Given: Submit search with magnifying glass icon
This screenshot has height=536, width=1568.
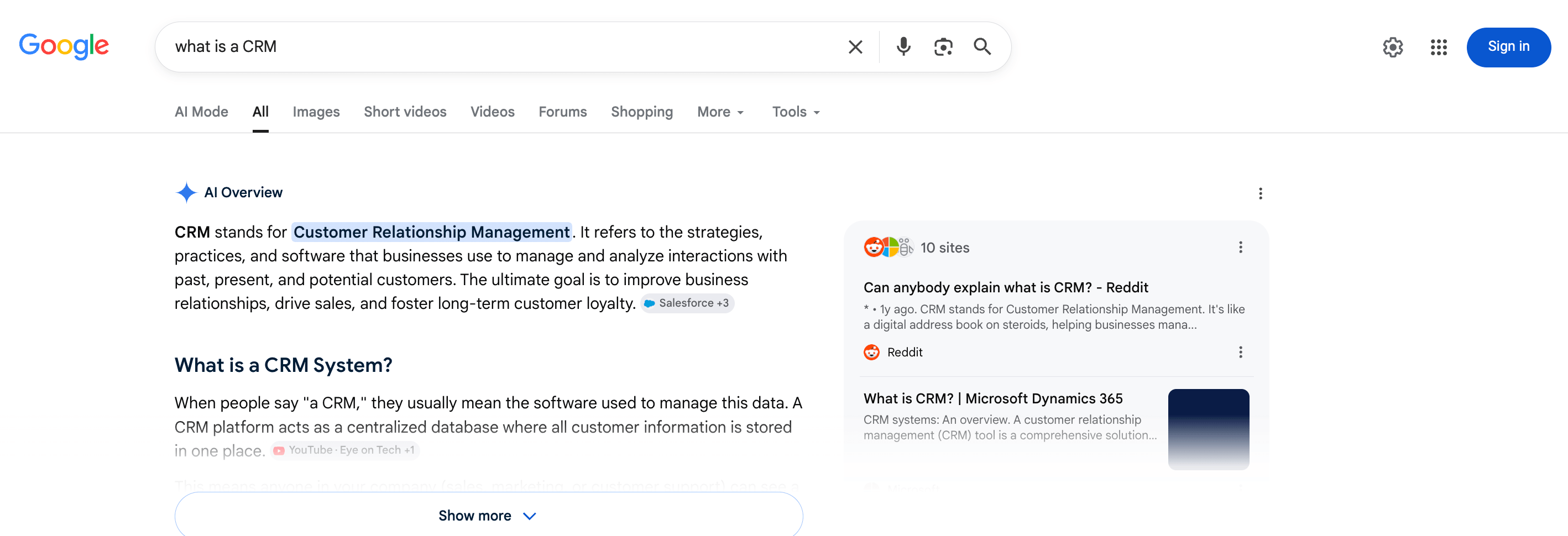Looking at the screenshot, I should click(982, 47).
